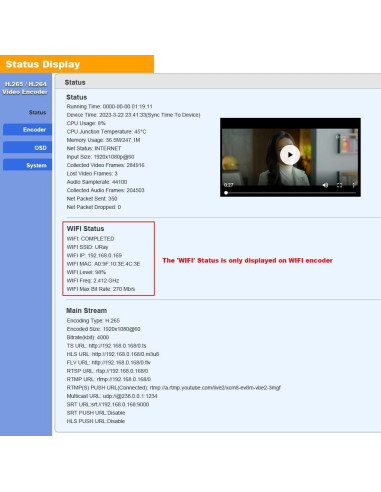Select the Encoded Size row
The height and width of the screenshot is (492, 381).
[103, 329]
